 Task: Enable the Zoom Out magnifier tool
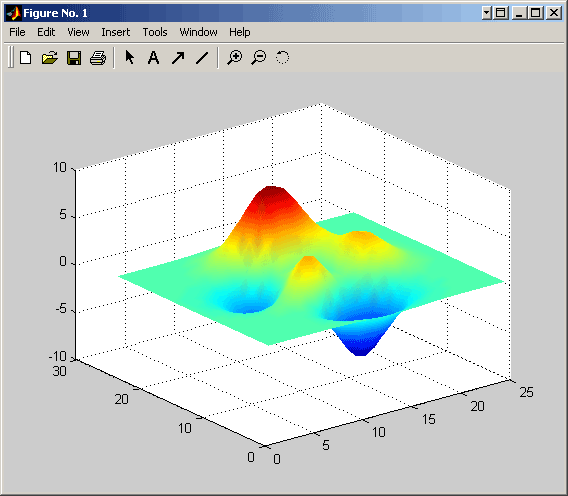tap(259, 58)
